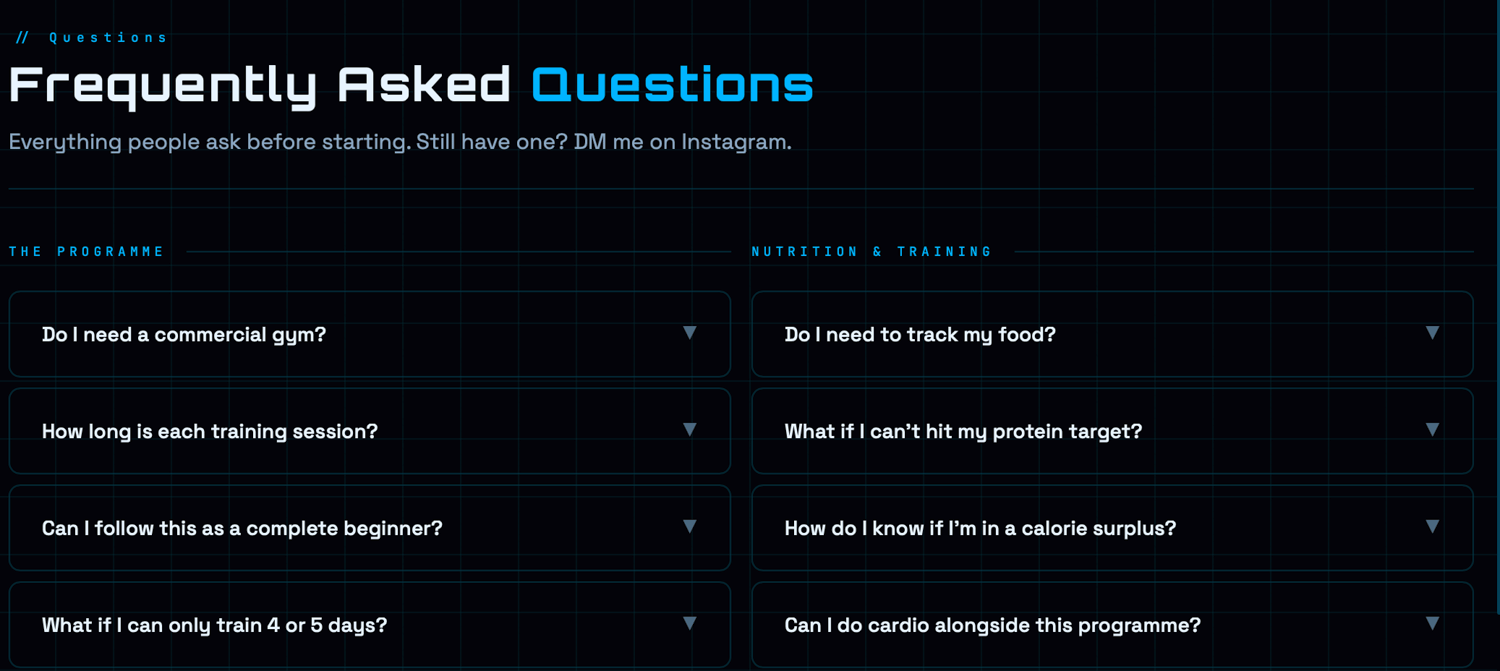1500x671 pixels.
Task: Click the arrow icon for the calorie surplus question
Action: 1432,527
